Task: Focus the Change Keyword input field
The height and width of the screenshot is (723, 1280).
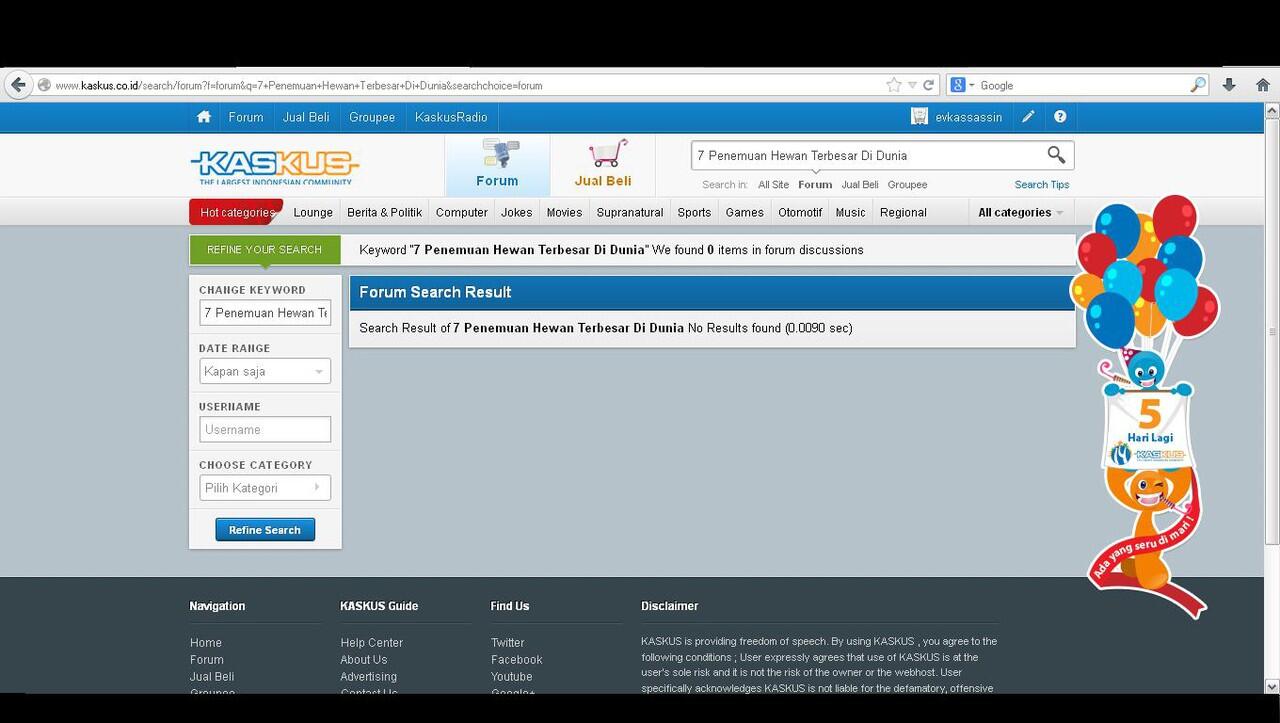Action: coord(265,313)
